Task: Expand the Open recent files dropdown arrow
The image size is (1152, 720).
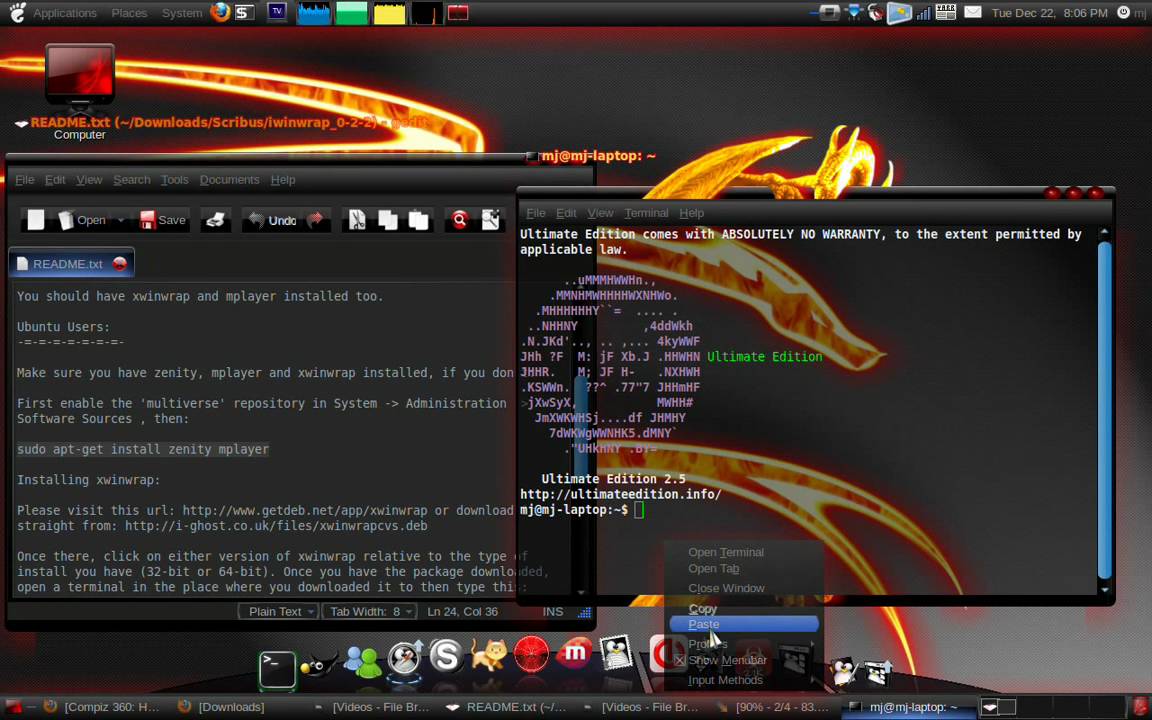Action: point(121,220)
